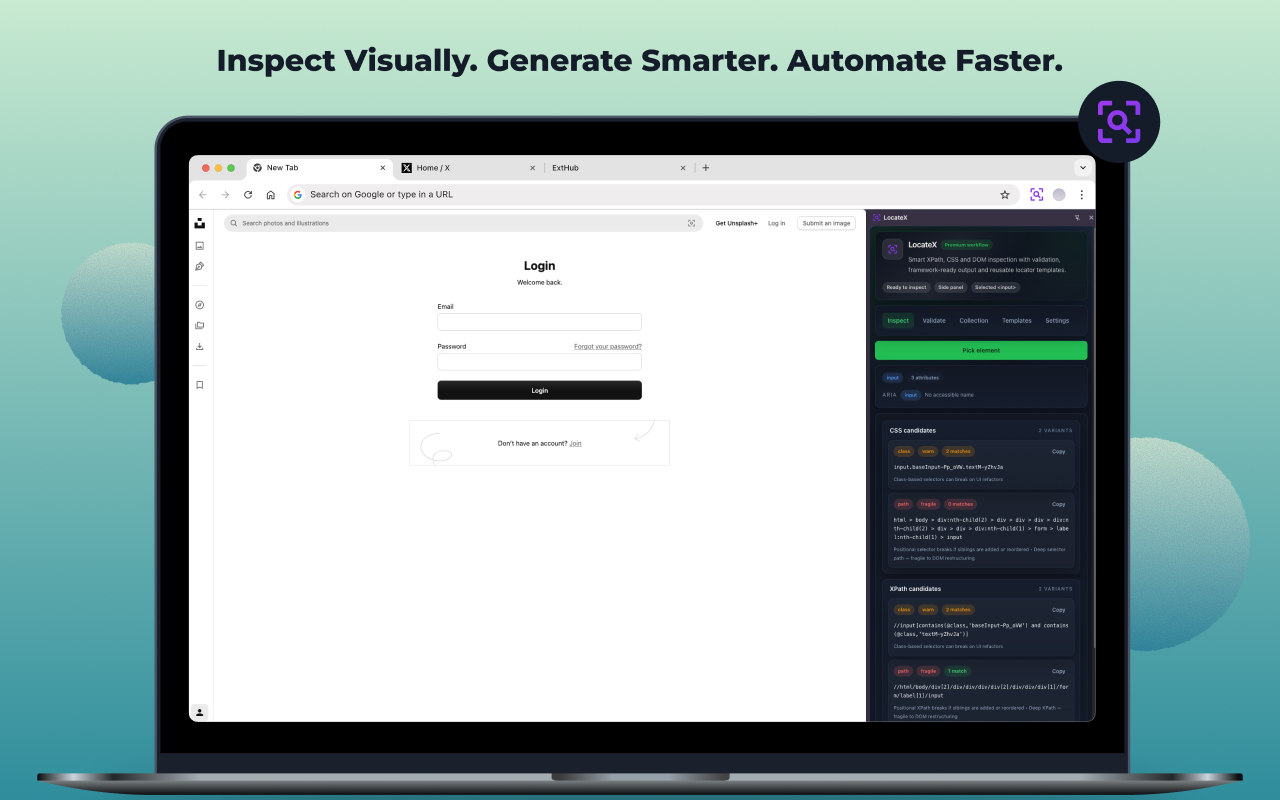
Task: Click the Premium workflow badge
Action: [x=966, y=245]
